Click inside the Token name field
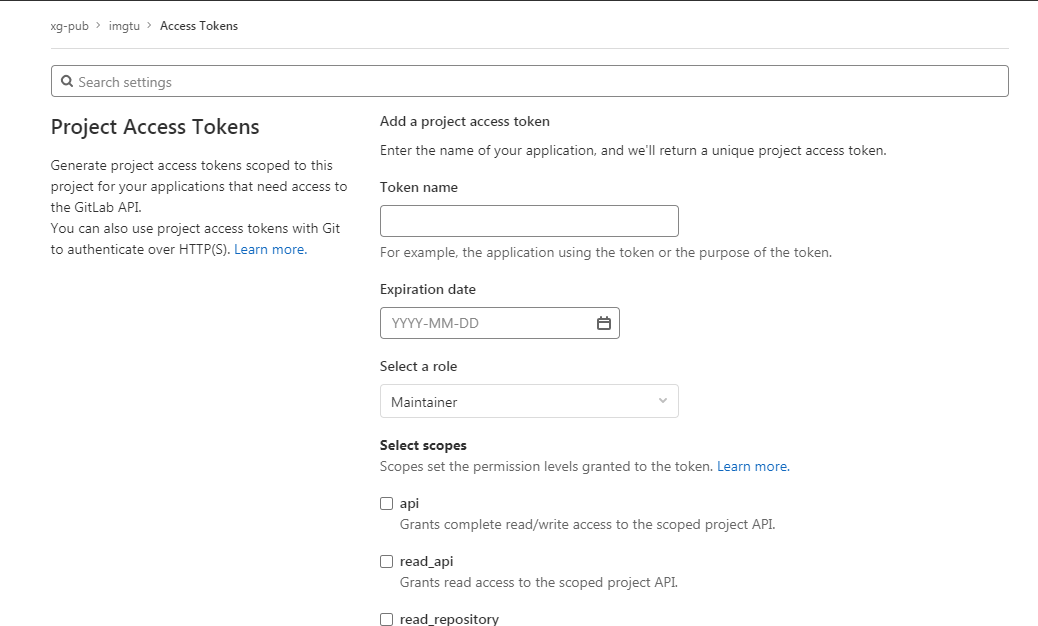This screenshot has height=626, width=1038. click(529, 220)
